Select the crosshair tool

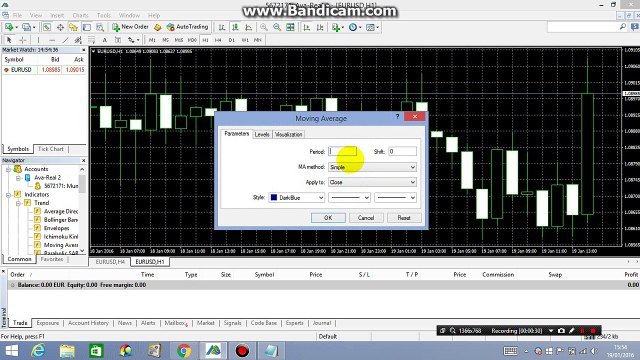click(x=22, y=40)
